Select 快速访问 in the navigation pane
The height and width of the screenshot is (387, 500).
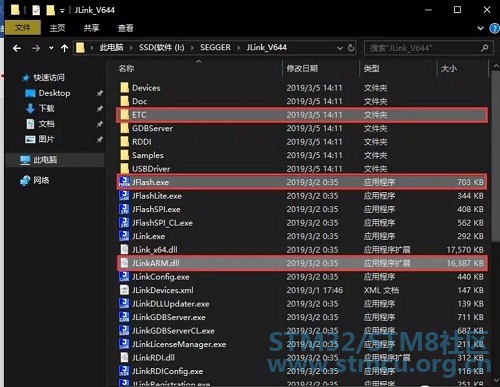[x=49, y=78]
